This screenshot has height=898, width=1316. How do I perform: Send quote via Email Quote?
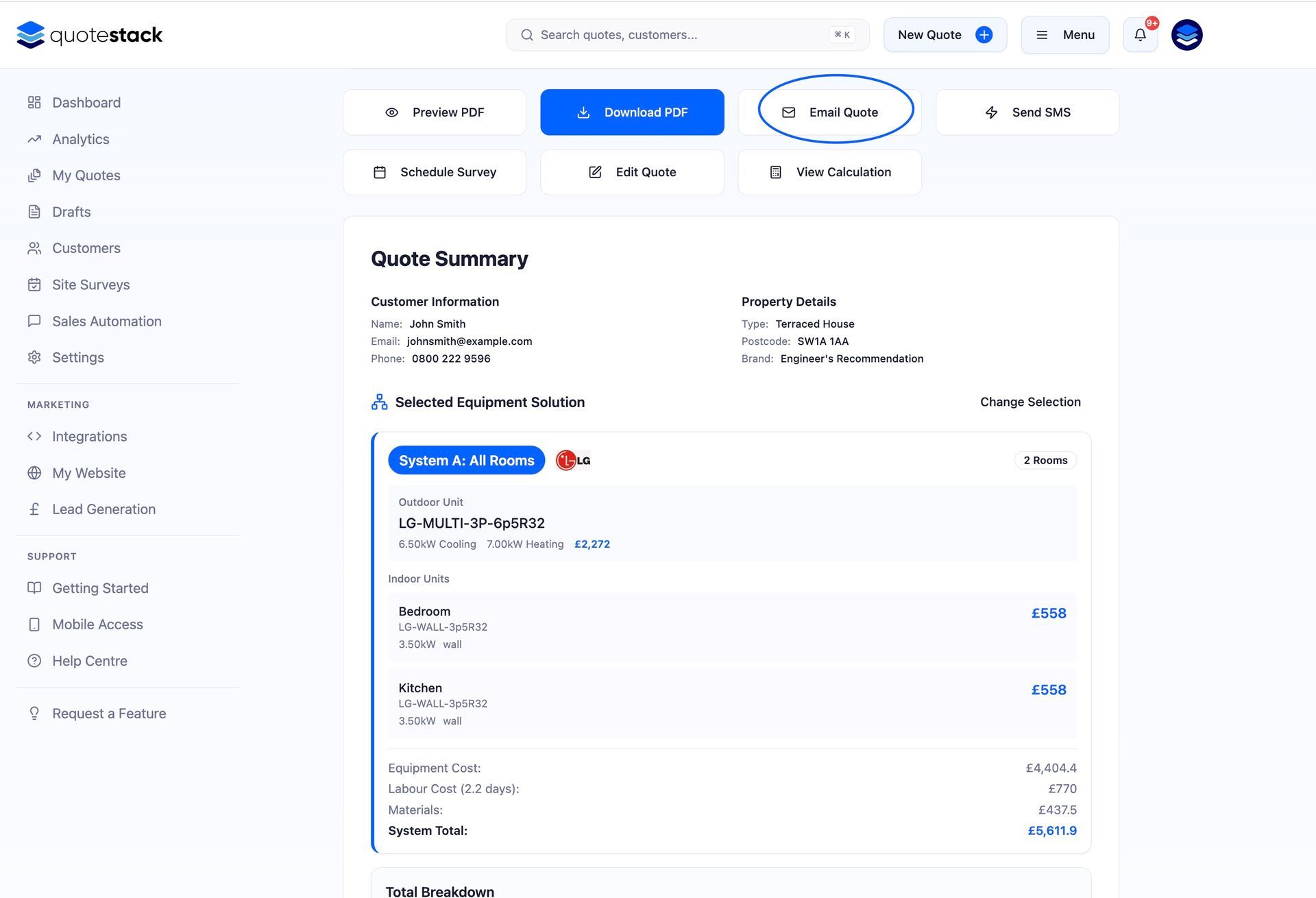pos(829,112)
